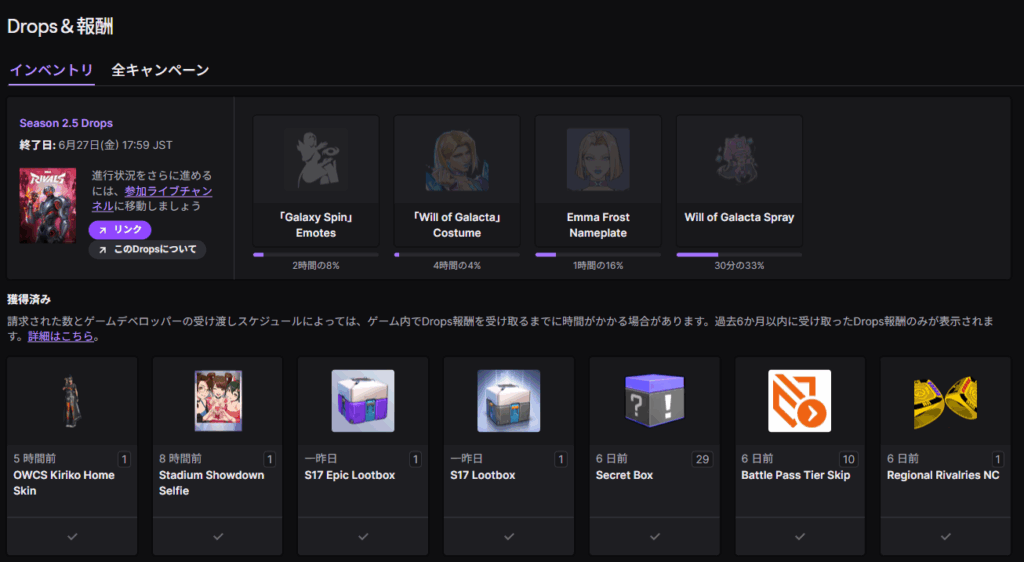1024x562 pixels.
Task: Click the '4時間の4%' progress text
Action: point(457,266)
